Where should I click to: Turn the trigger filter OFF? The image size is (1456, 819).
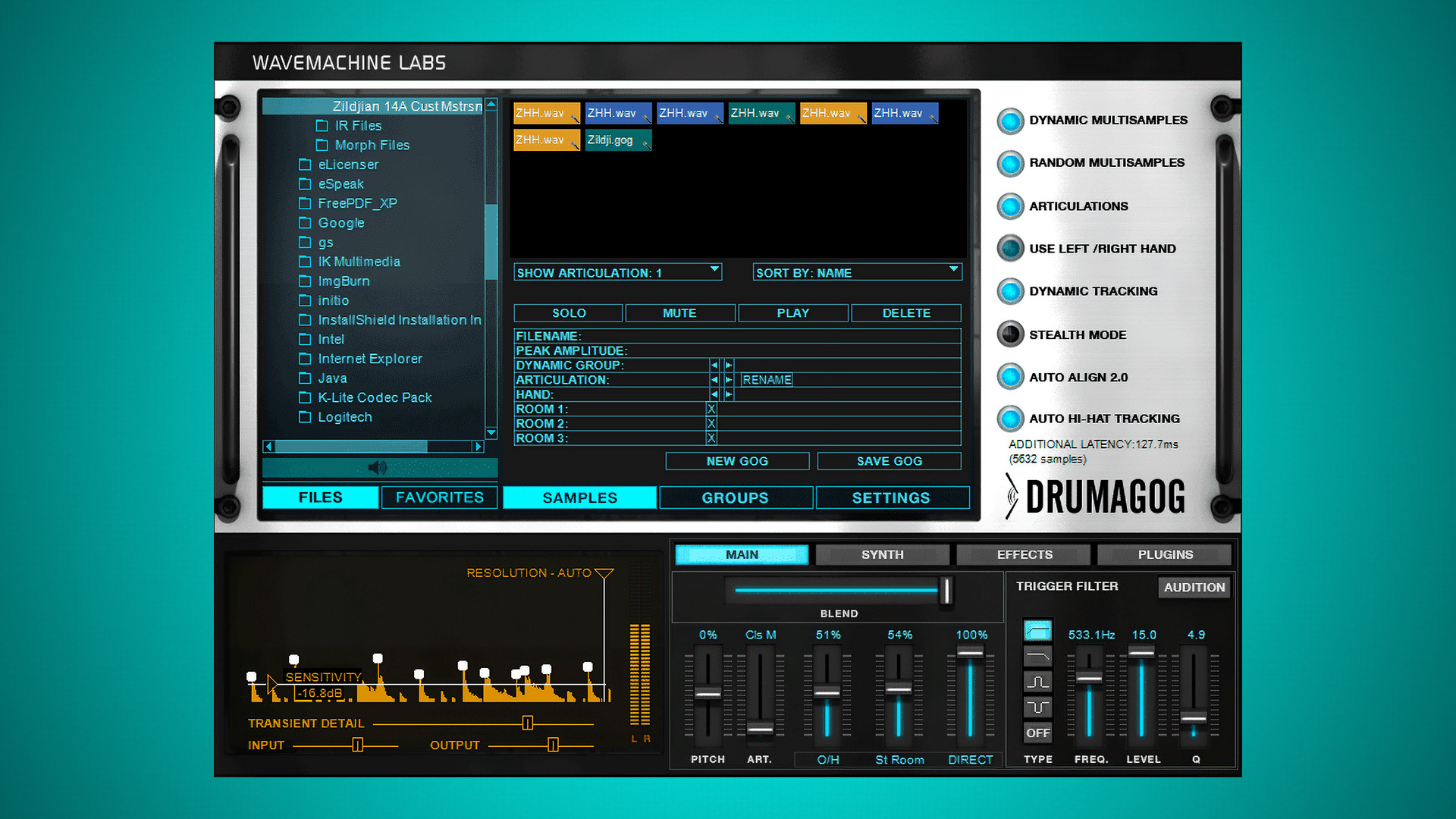point(1037,733)
